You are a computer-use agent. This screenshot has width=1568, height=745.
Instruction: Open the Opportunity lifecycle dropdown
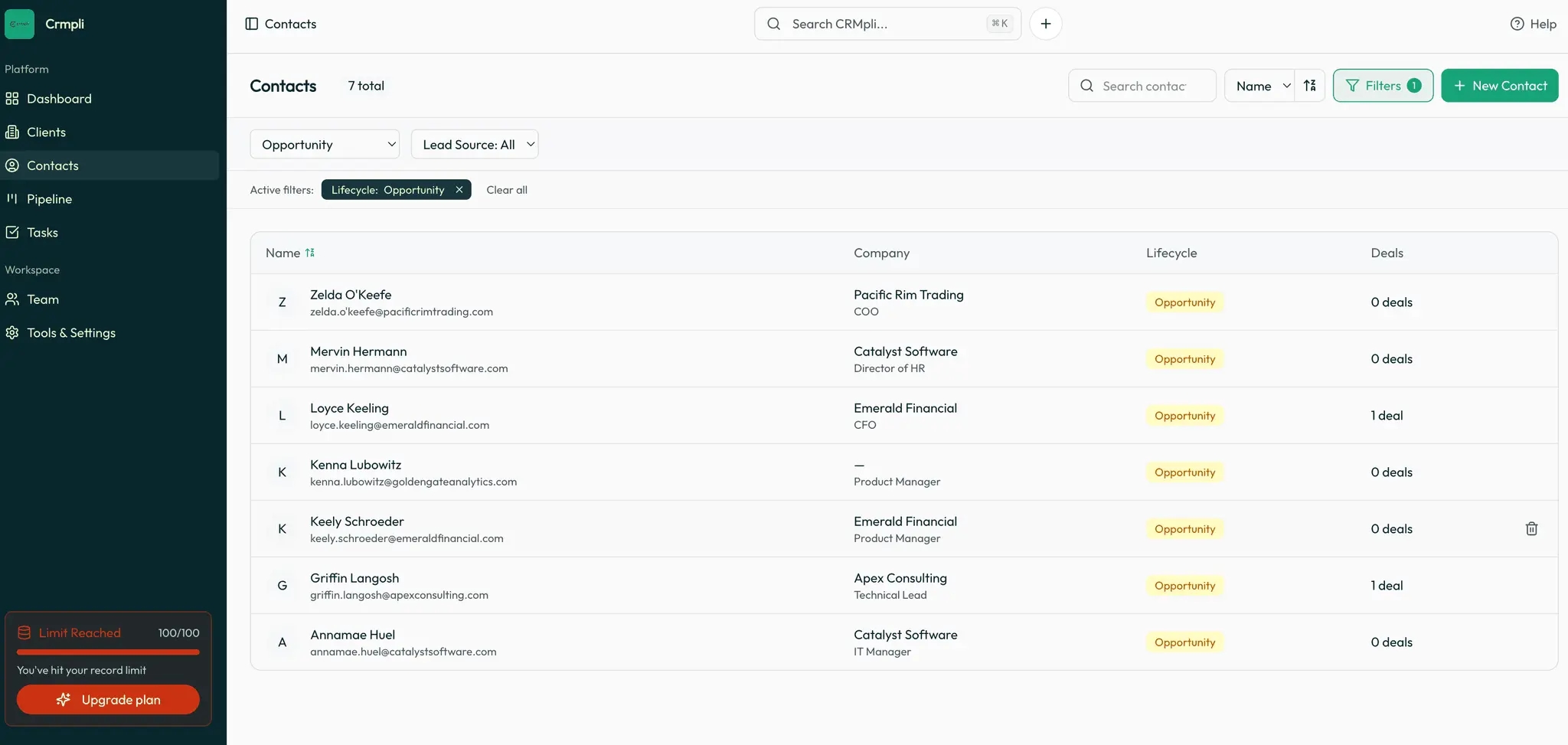pos(325,145)
